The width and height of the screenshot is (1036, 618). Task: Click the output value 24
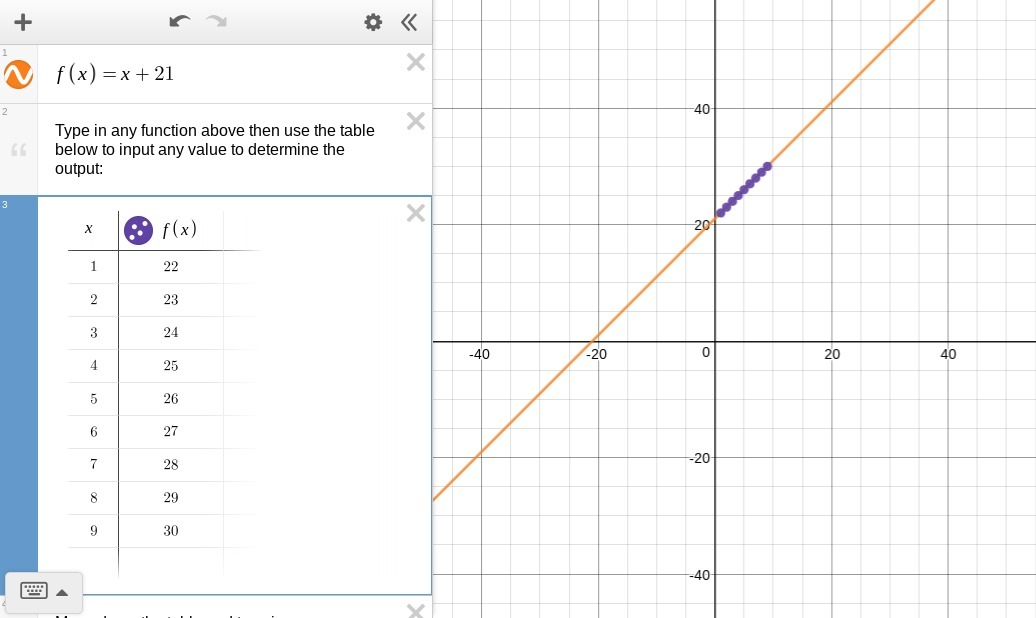(x=170, y=332)
